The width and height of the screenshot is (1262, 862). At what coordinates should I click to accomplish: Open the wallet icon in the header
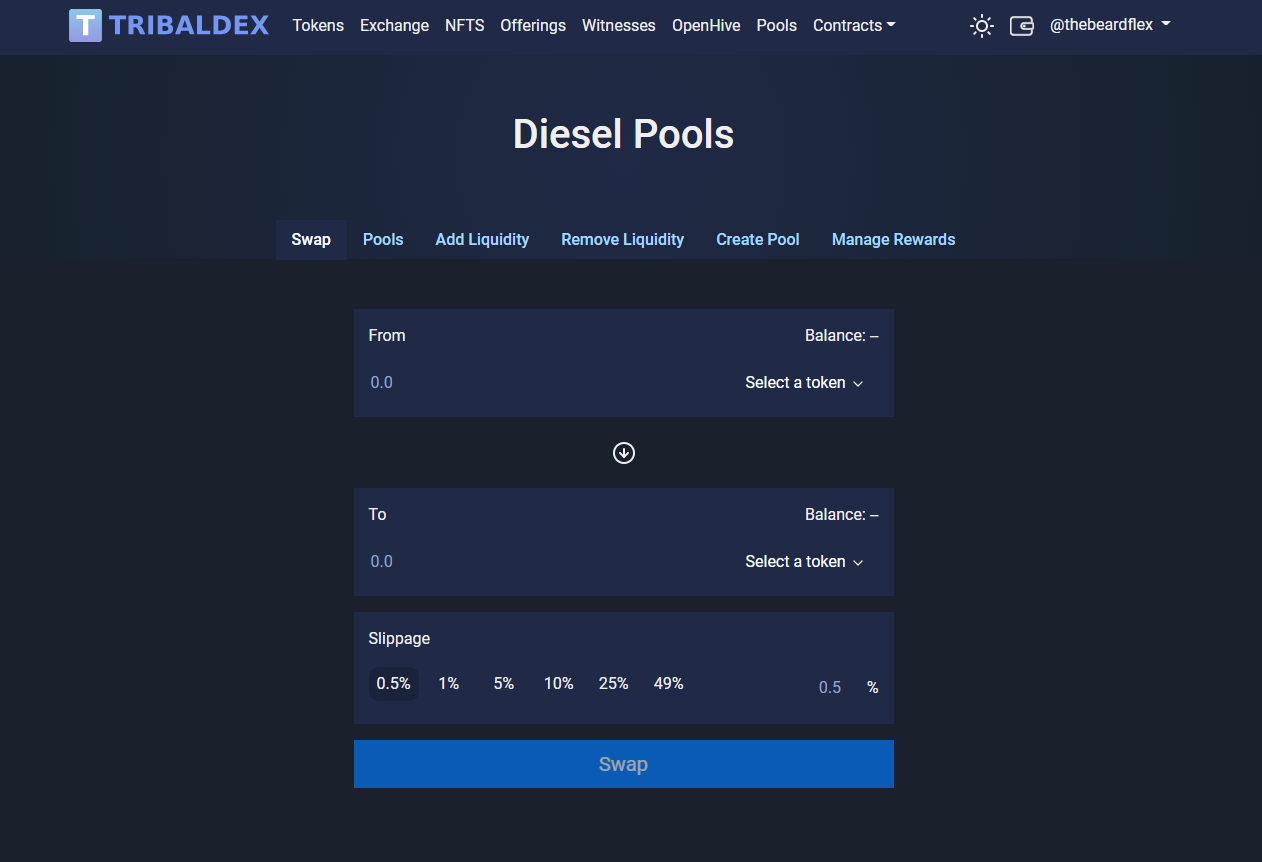click(1022, 26)
